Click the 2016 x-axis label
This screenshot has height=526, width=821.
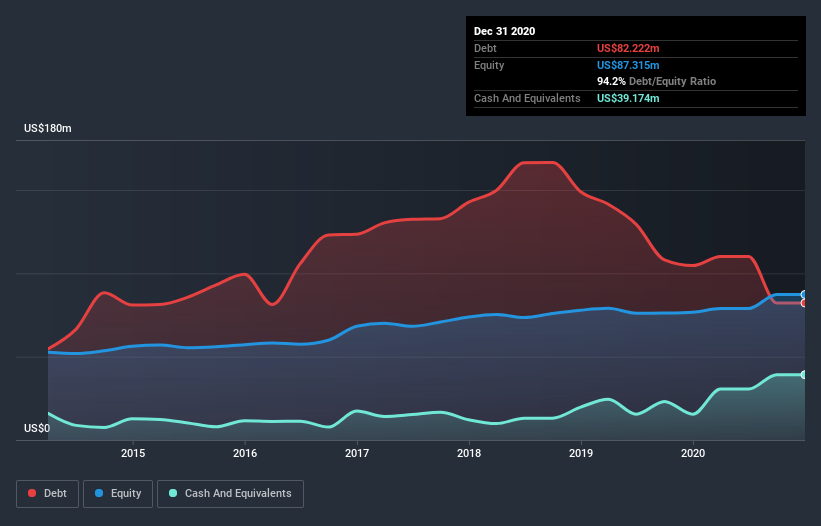pos(245,453)
